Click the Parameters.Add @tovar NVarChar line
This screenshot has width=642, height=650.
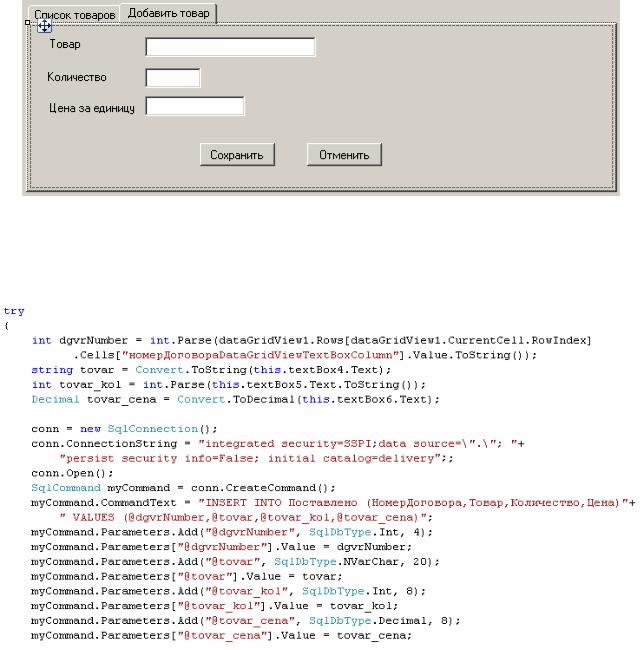[235, 562]
